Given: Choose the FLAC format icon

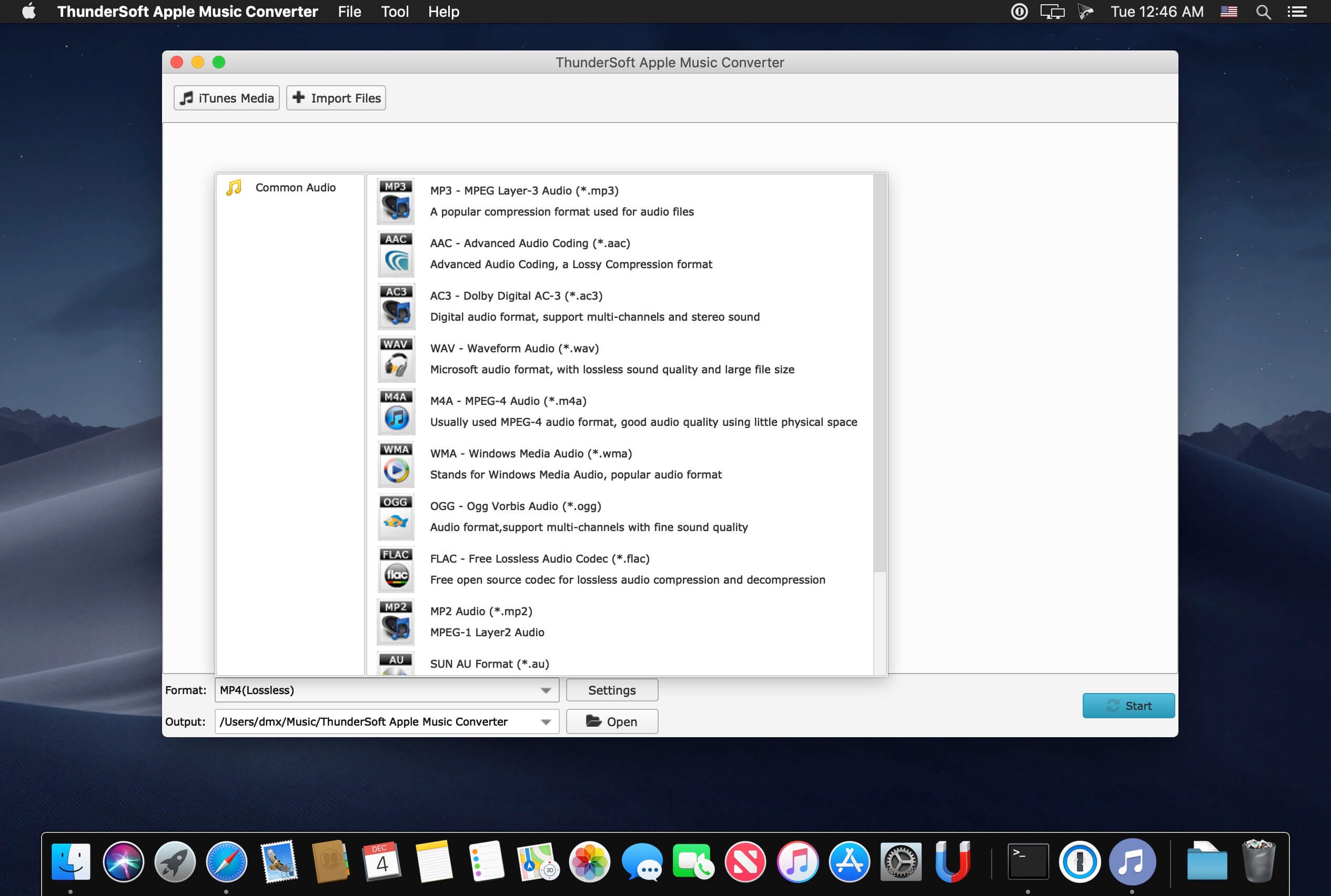Looking at the screenshot, I should (396, 569).
